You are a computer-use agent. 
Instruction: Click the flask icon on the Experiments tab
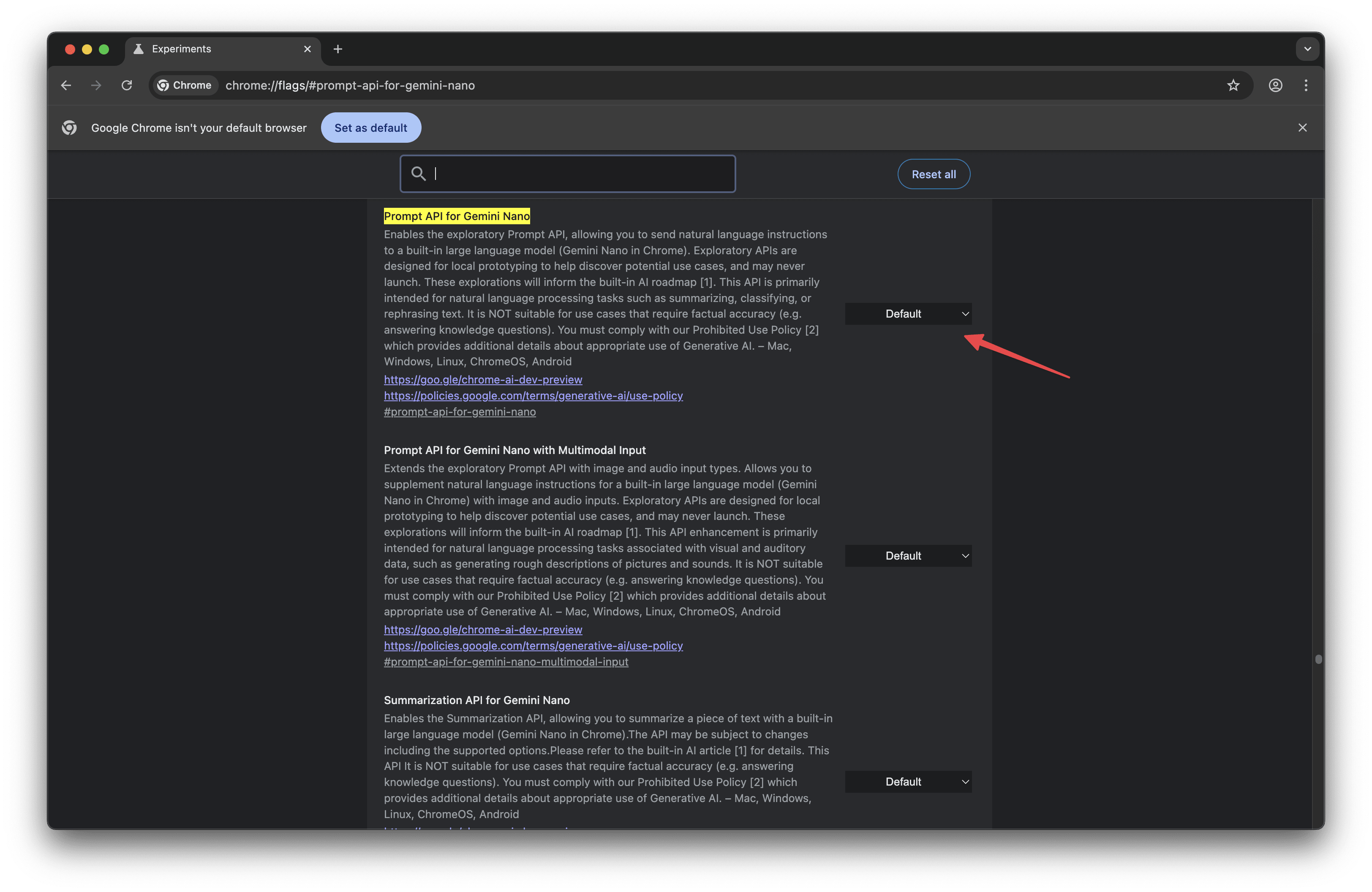click(139, 49)
